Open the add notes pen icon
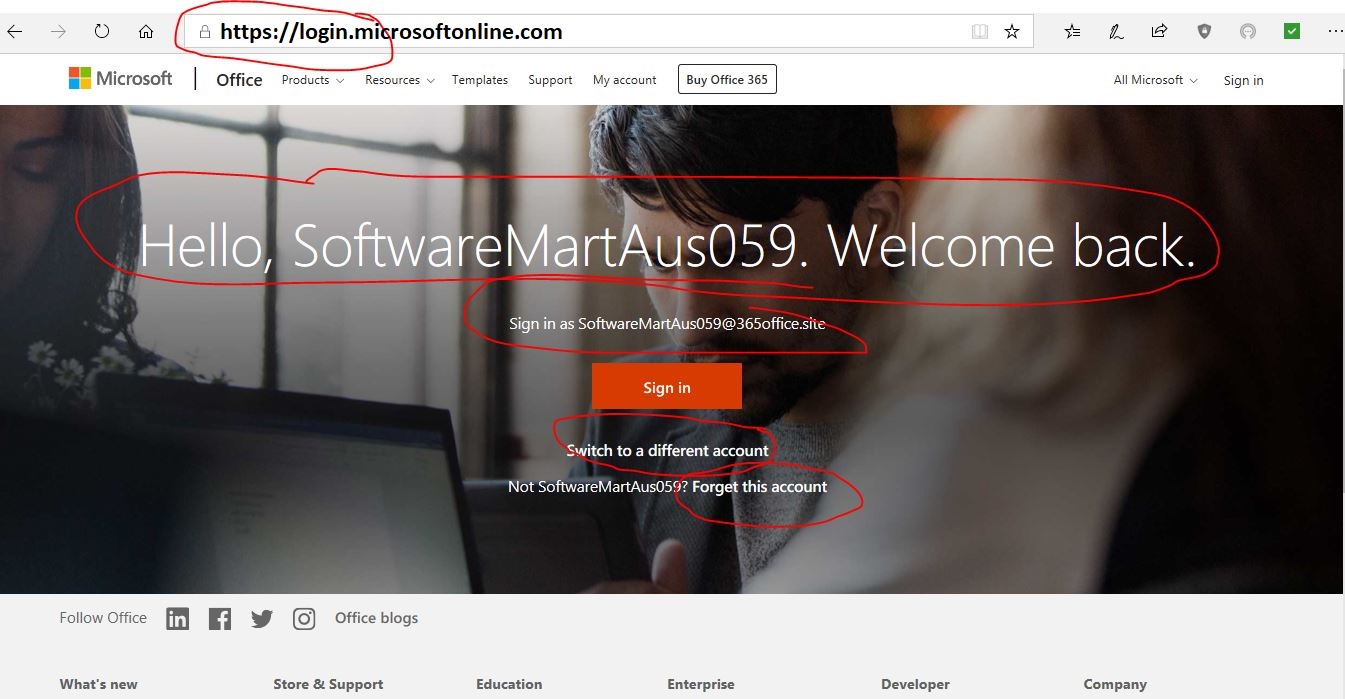The height and width of the screenshot is (699, 1345). click(1116, 32)
